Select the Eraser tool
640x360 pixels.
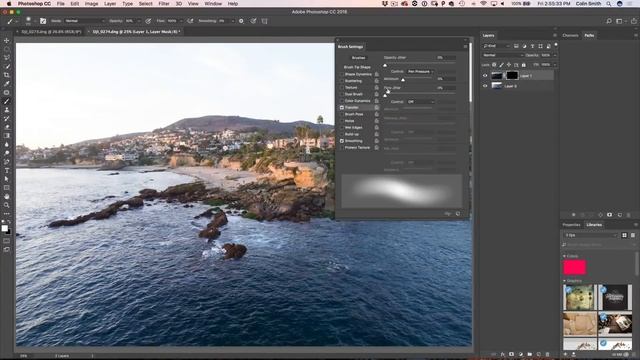pyautogui.click(x=7, y=127)
